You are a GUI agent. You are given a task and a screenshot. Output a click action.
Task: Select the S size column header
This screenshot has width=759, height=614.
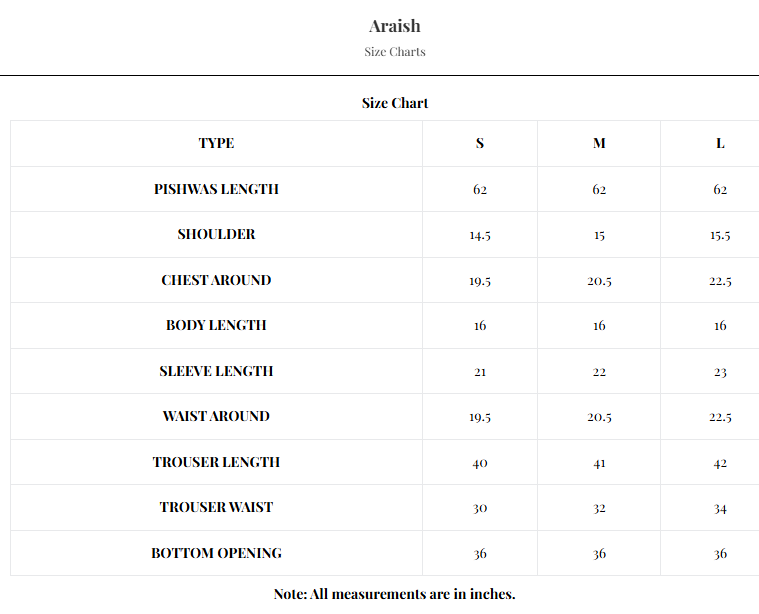[480, 143]
